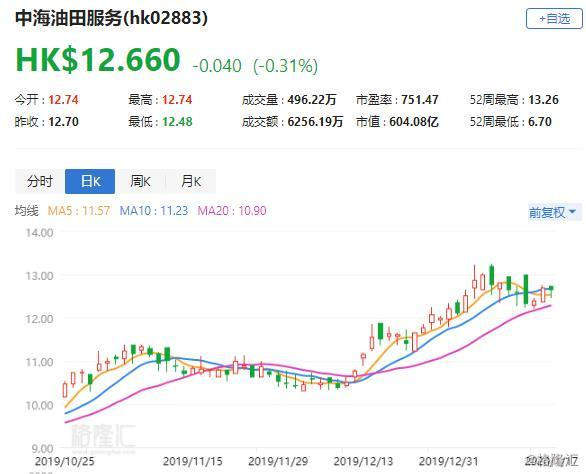Click the MA20 : 10.90 legend label
This screenshot has width=586, height=474.
click(x=232, y=210)
